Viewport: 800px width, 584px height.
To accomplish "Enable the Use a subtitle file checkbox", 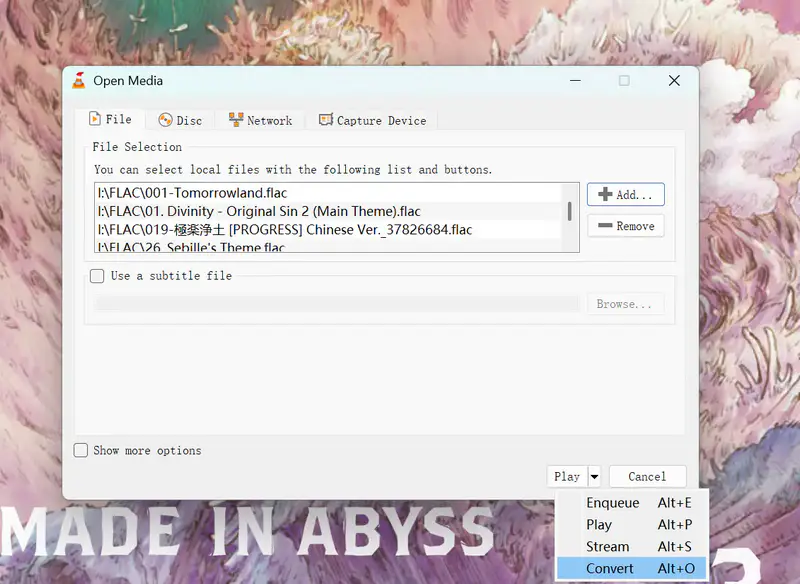I will point(97,276).
